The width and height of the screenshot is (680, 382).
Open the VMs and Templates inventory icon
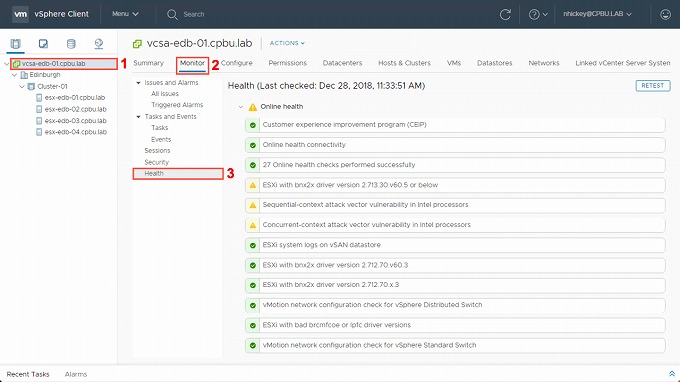click(43, 44)
